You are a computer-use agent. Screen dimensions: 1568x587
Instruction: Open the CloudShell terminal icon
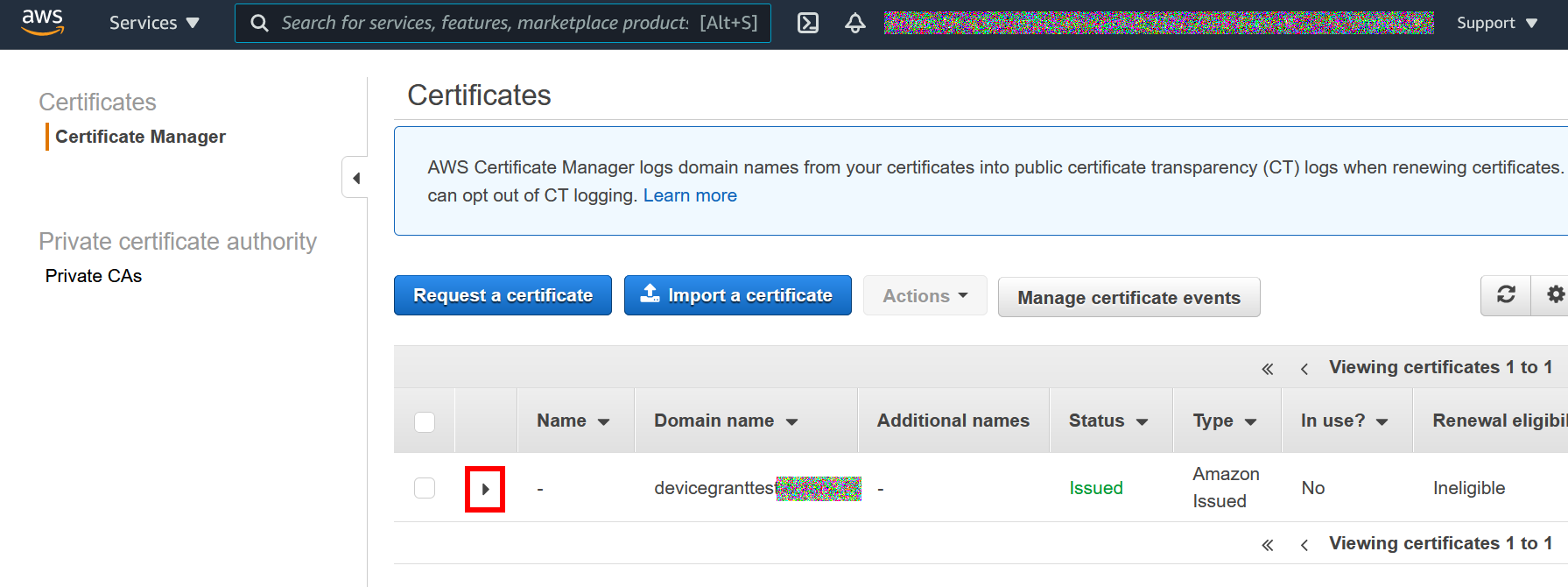tap(808, 23)
